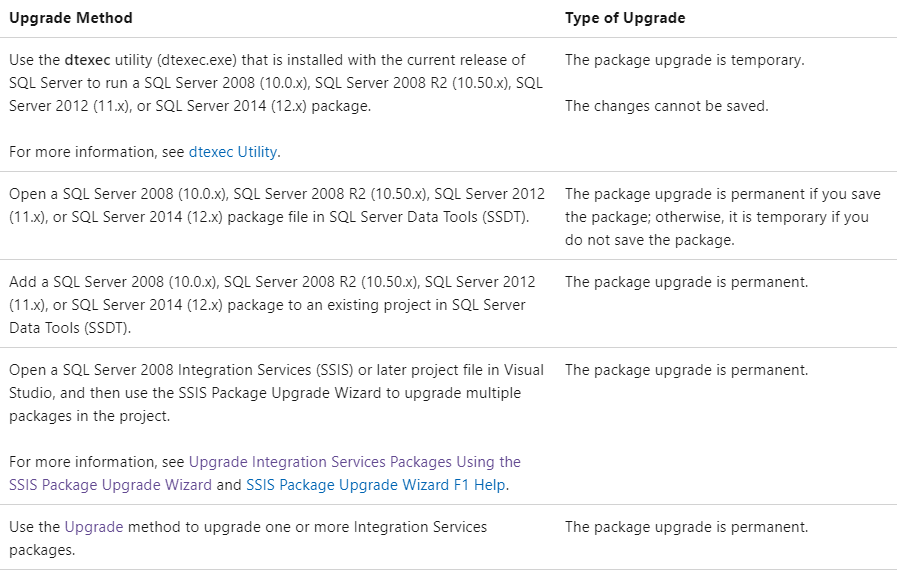Click permanent upgrade text in Add package row
Image resolution: width=897 pixels, height=570 pixels.
686,282
